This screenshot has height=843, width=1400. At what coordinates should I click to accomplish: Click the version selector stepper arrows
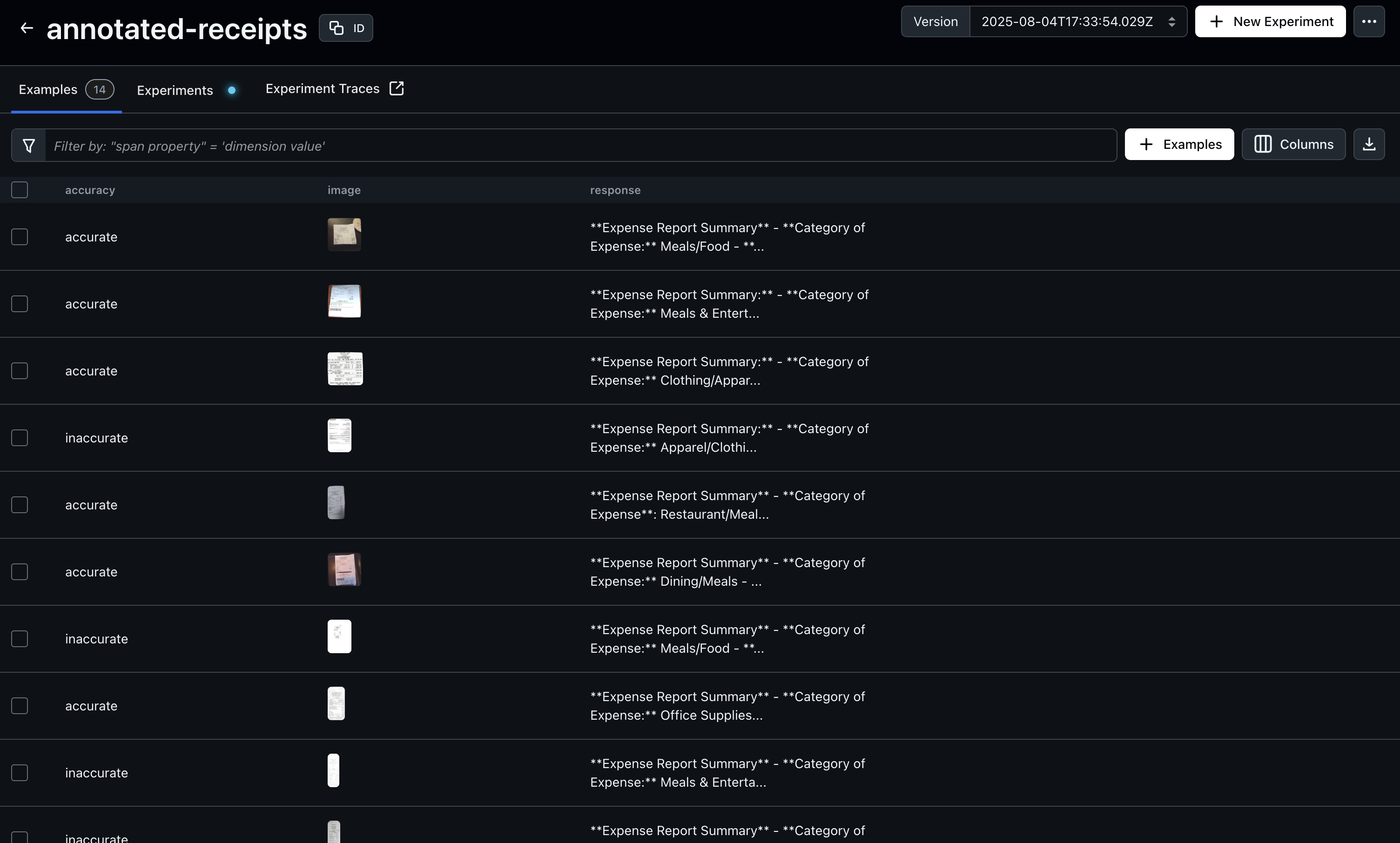tap(1171, 21)
